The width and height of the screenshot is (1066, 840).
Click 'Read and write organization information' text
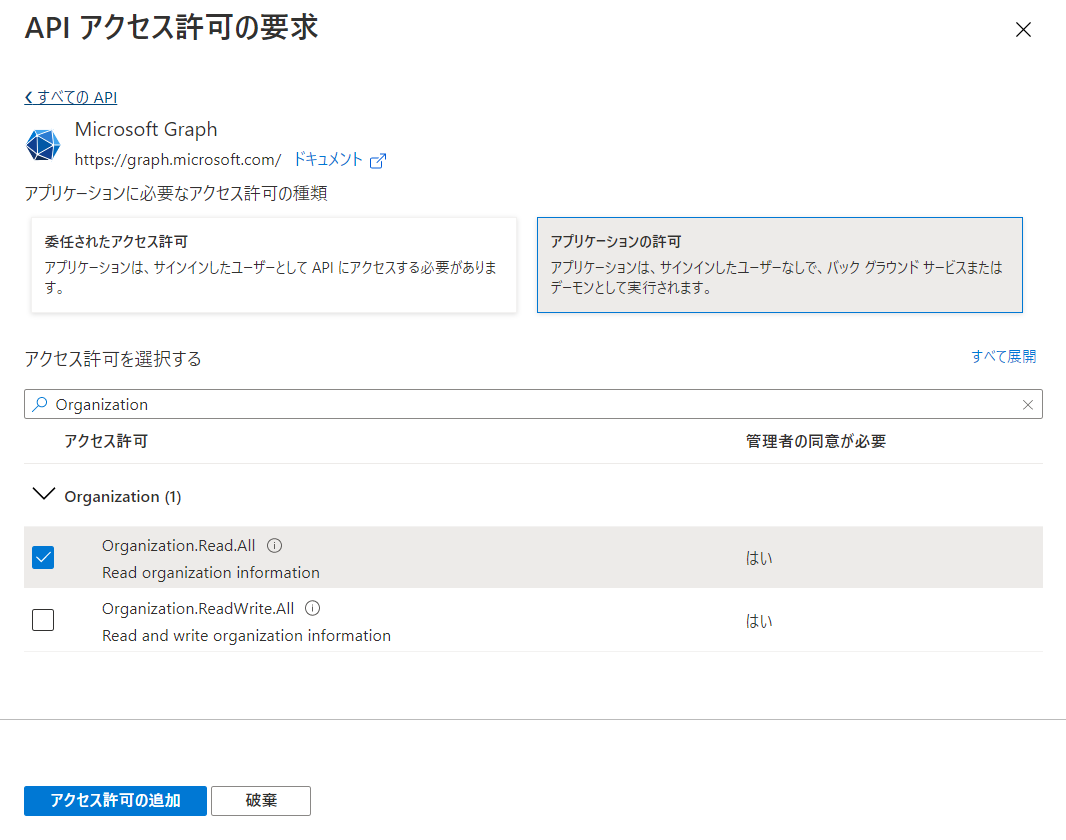246,635
